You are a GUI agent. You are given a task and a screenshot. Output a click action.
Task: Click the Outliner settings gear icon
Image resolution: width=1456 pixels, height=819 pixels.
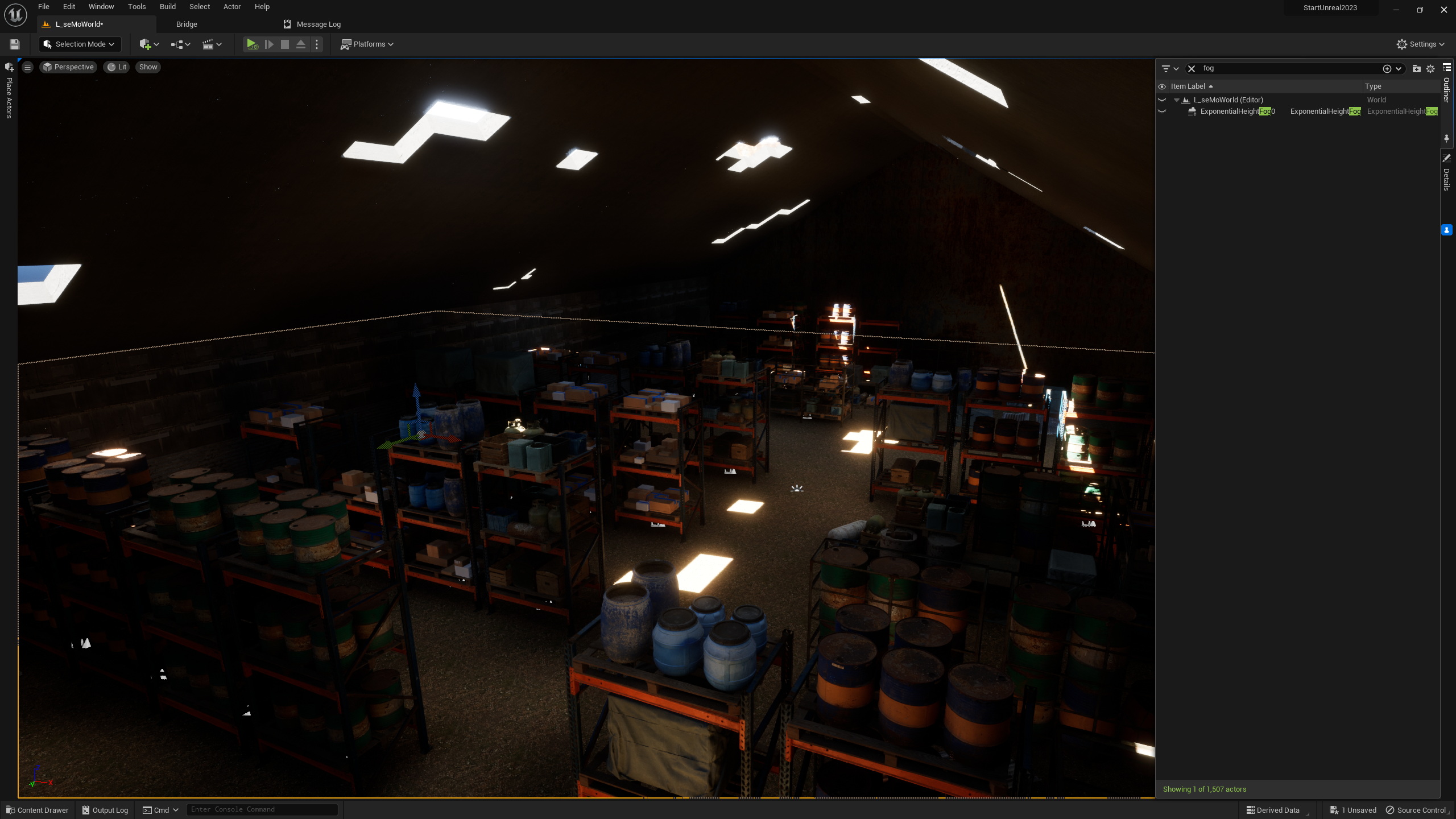pos(1430,68)
